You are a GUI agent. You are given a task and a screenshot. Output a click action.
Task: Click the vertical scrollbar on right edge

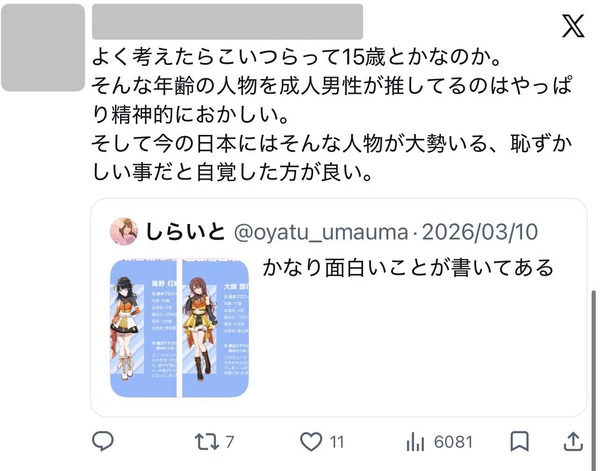(594, 379)
